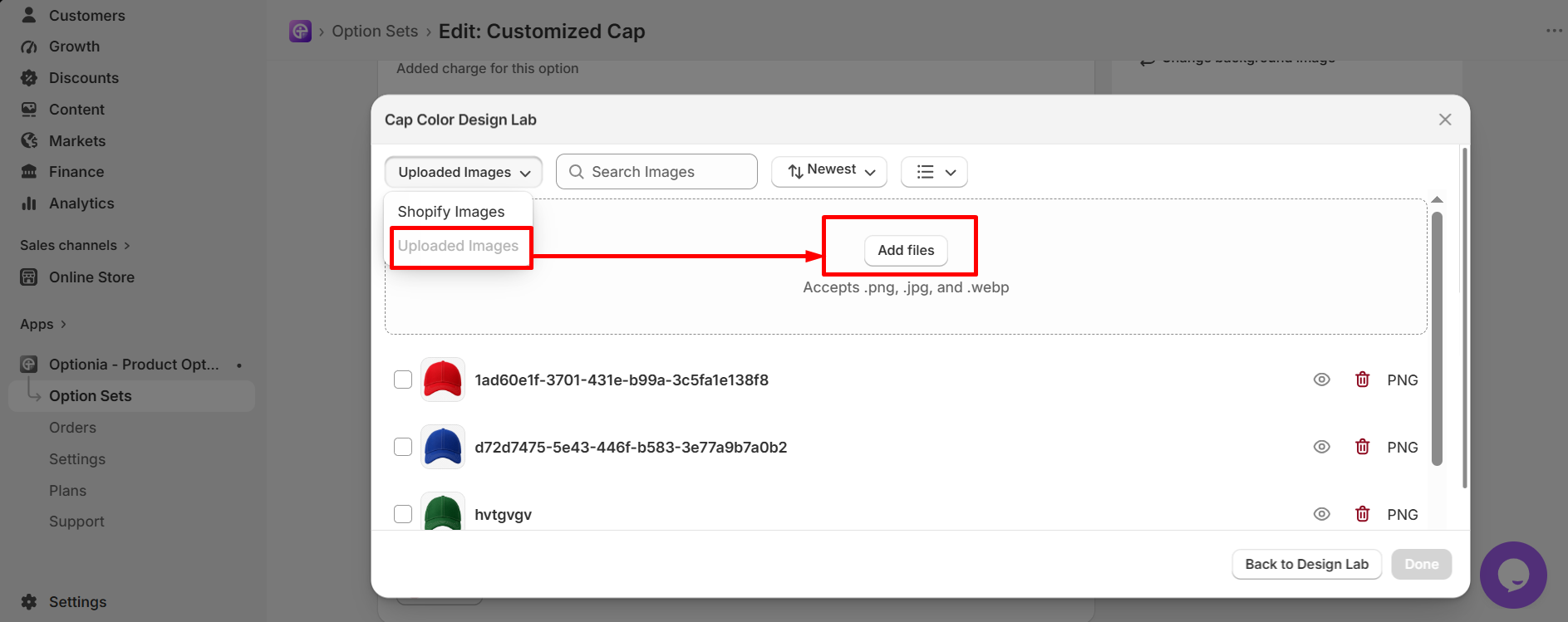Check the box for 1ad60e1f image
1568x622 pixels.
click(x=403, y=380)
